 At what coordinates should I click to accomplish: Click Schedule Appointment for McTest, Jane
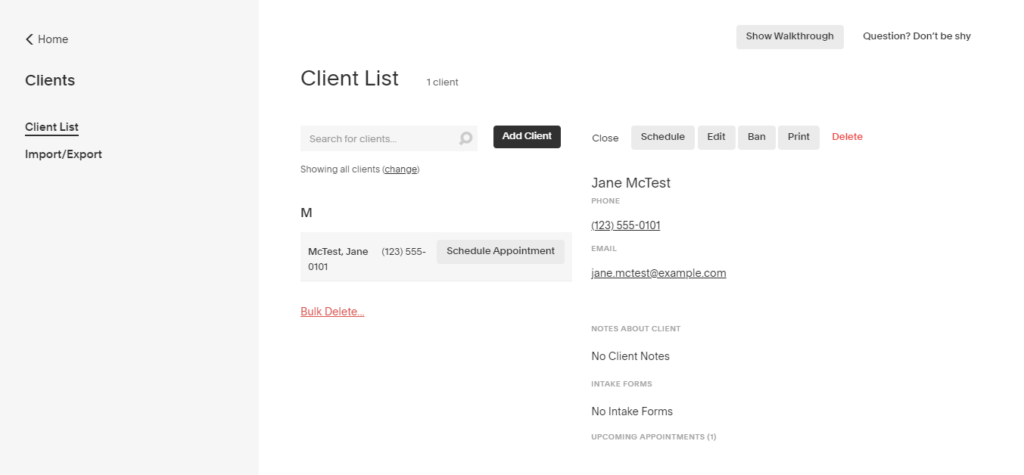(501, 252)
